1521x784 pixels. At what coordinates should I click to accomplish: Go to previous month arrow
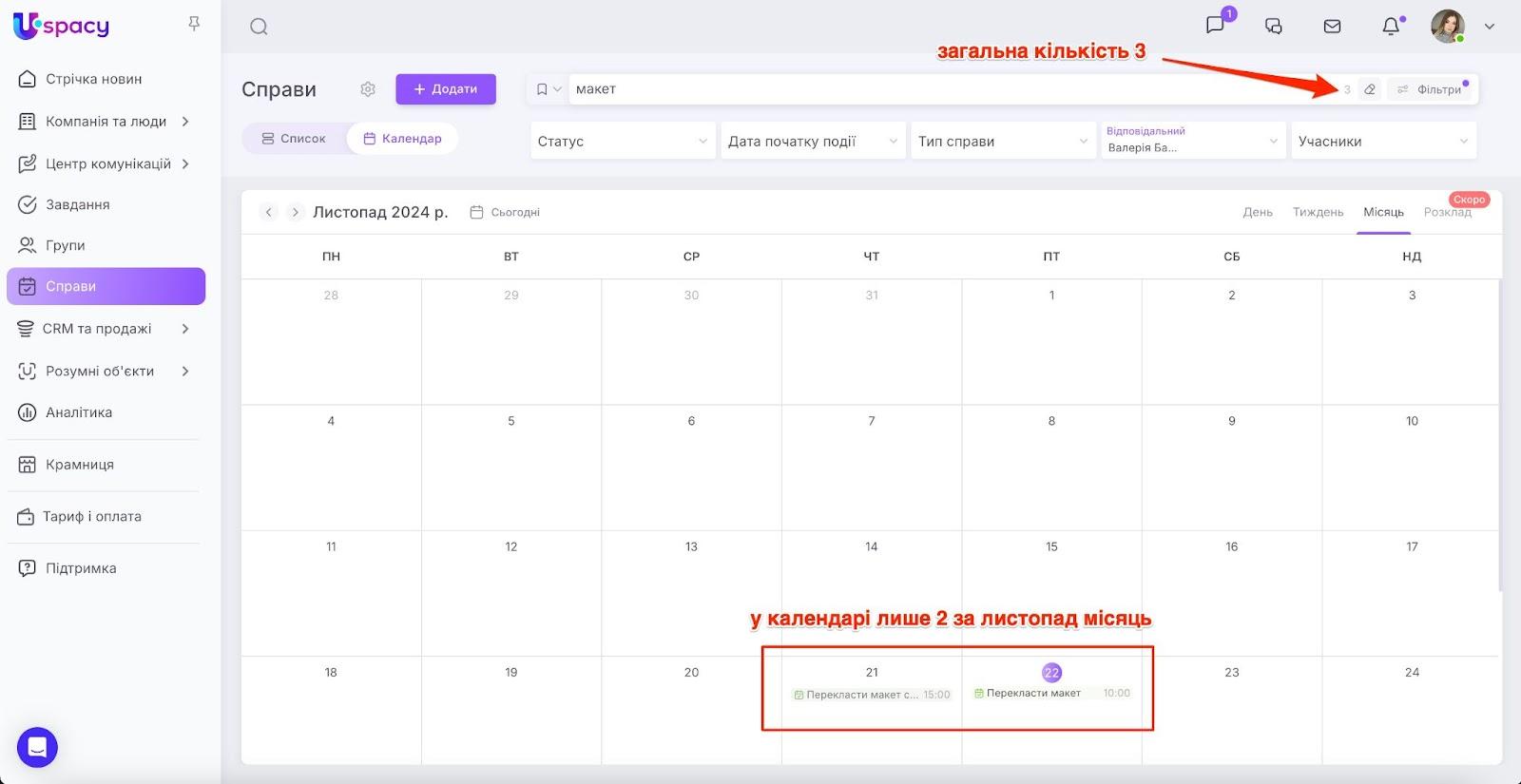click(269, 212)
